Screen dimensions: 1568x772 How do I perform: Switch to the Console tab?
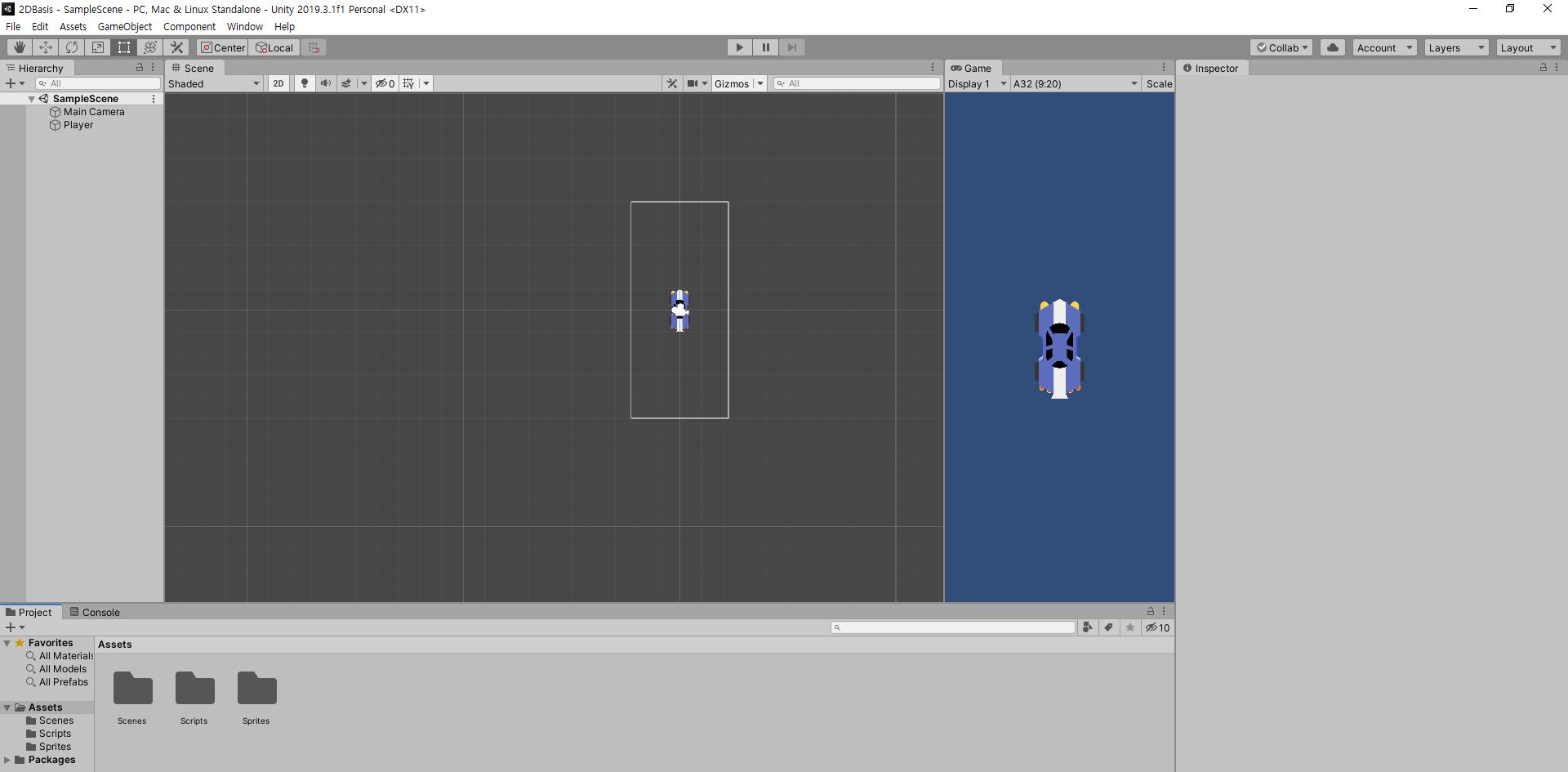(x=95, y=612)
